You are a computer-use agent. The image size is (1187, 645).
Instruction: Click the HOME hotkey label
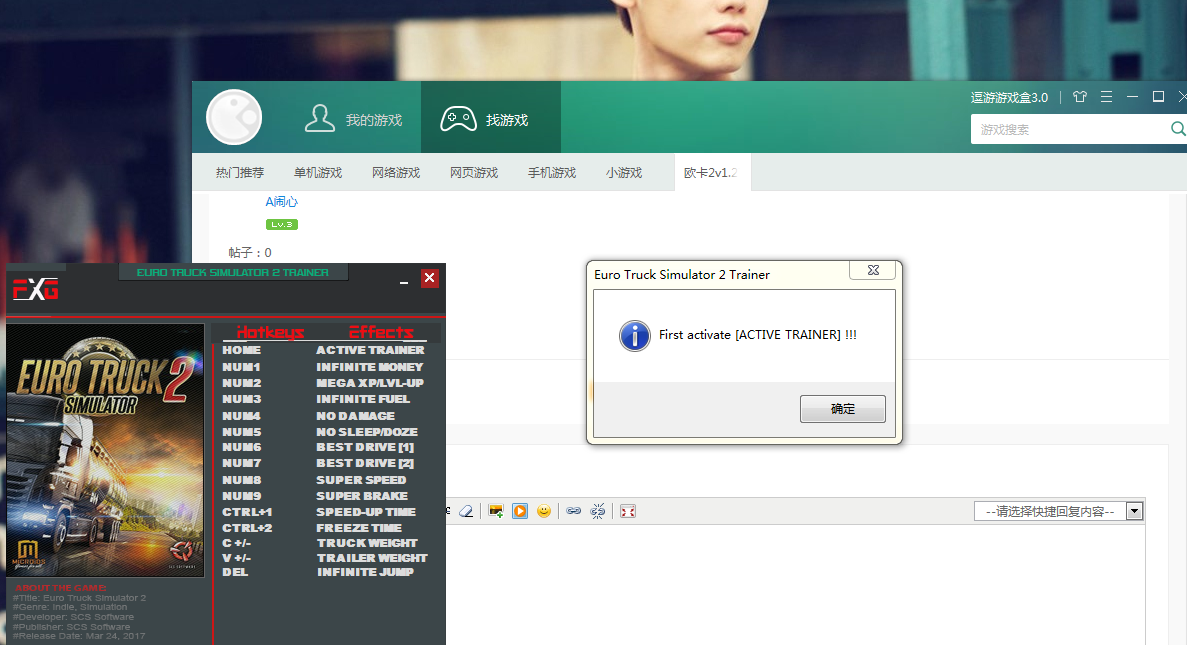coord(241,350)
